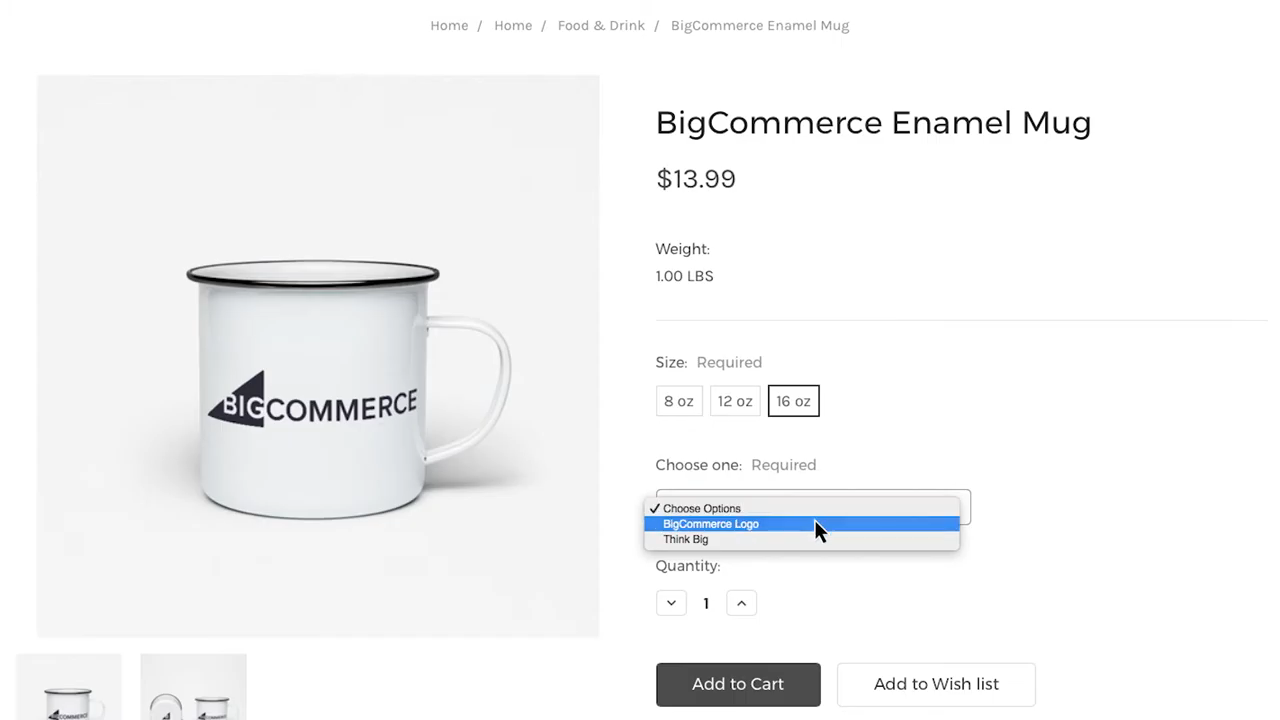Click the Add to Wish list button
This screenshot has height=720, width=1280.
936,684
